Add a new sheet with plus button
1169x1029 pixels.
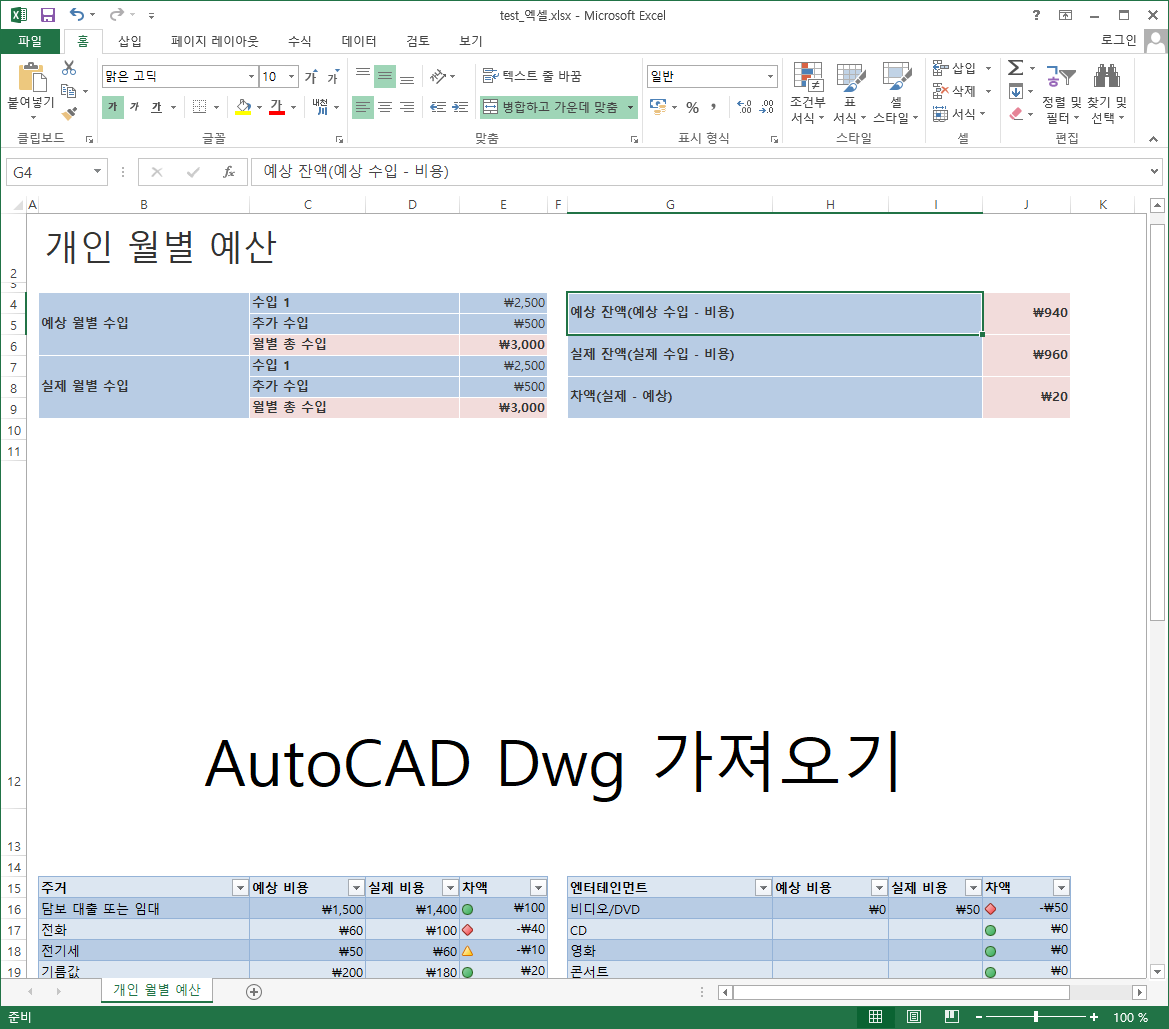coord(254,992)
